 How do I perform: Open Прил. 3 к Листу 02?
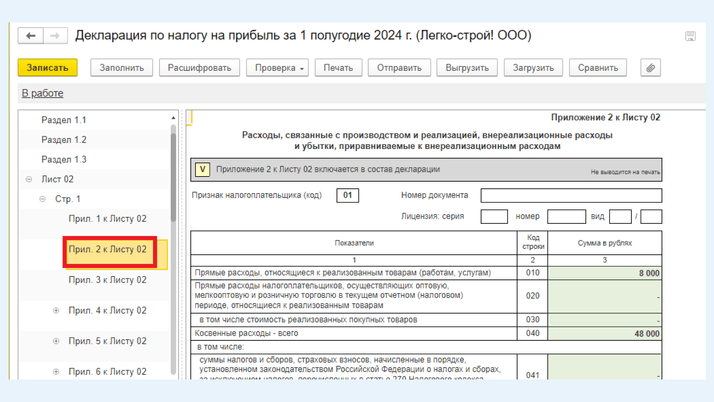coord(107,280)
